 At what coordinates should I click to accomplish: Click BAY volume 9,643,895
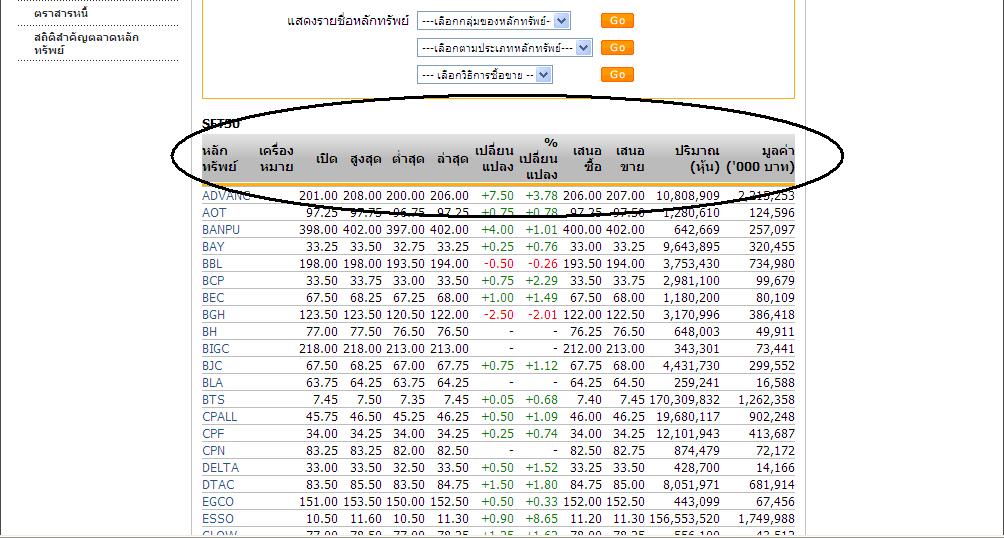691,247
